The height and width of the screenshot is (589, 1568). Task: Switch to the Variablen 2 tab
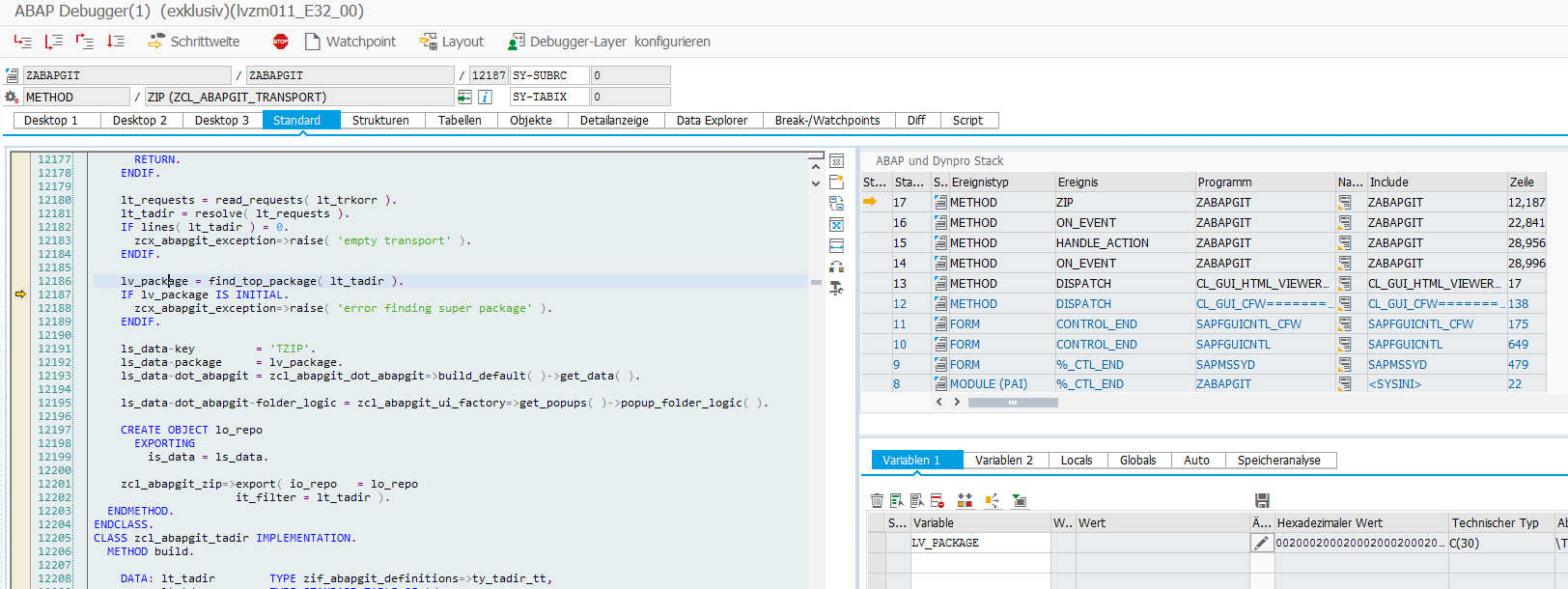tap(1004, 461)
